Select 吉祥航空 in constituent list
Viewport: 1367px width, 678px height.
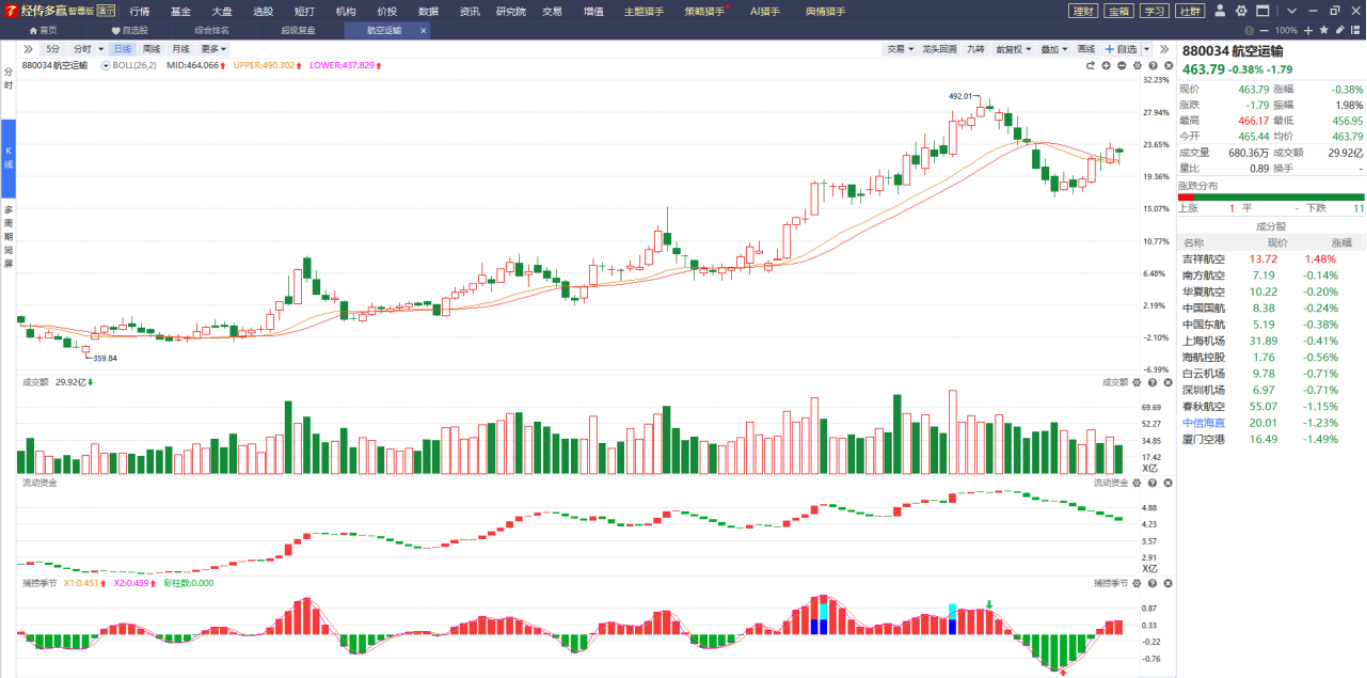pyautogui.click(x=1204, y=259)
